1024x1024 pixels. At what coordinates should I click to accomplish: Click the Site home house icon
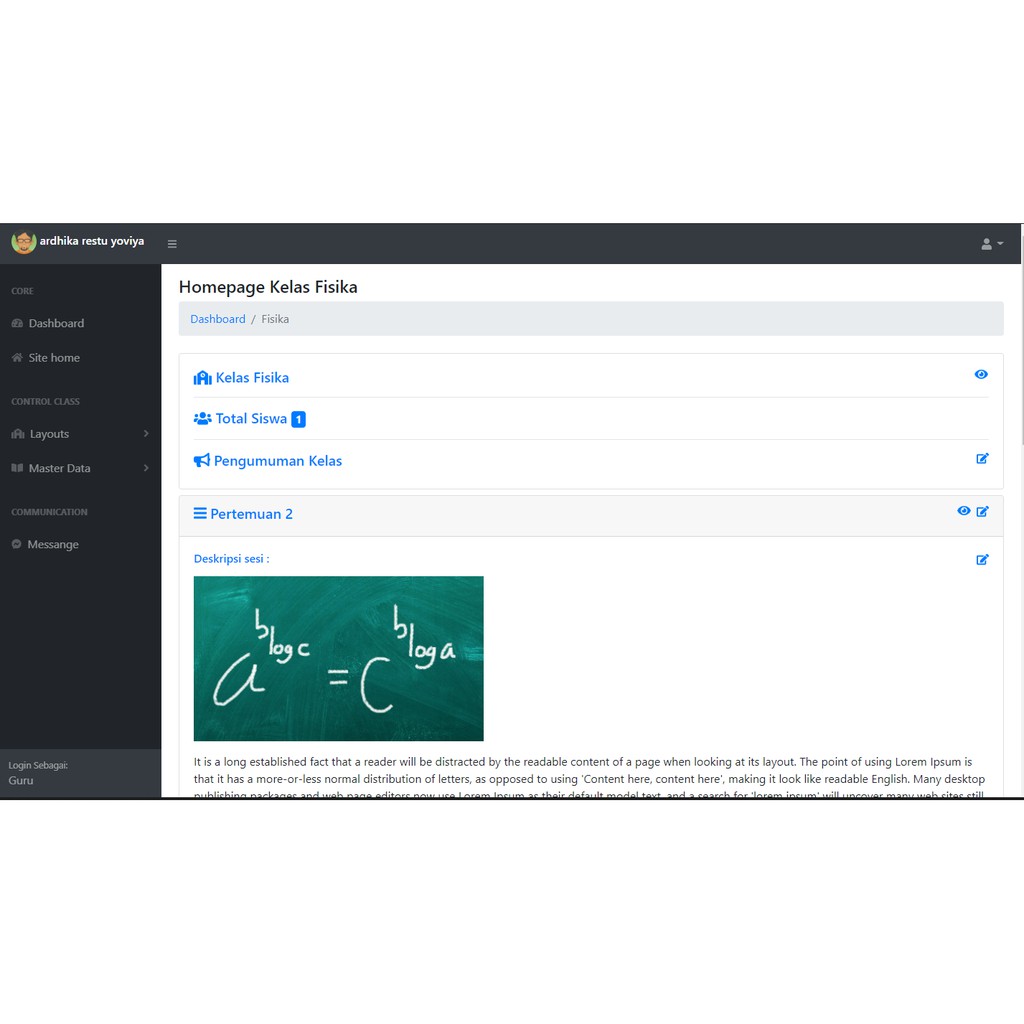click(17, 357)
